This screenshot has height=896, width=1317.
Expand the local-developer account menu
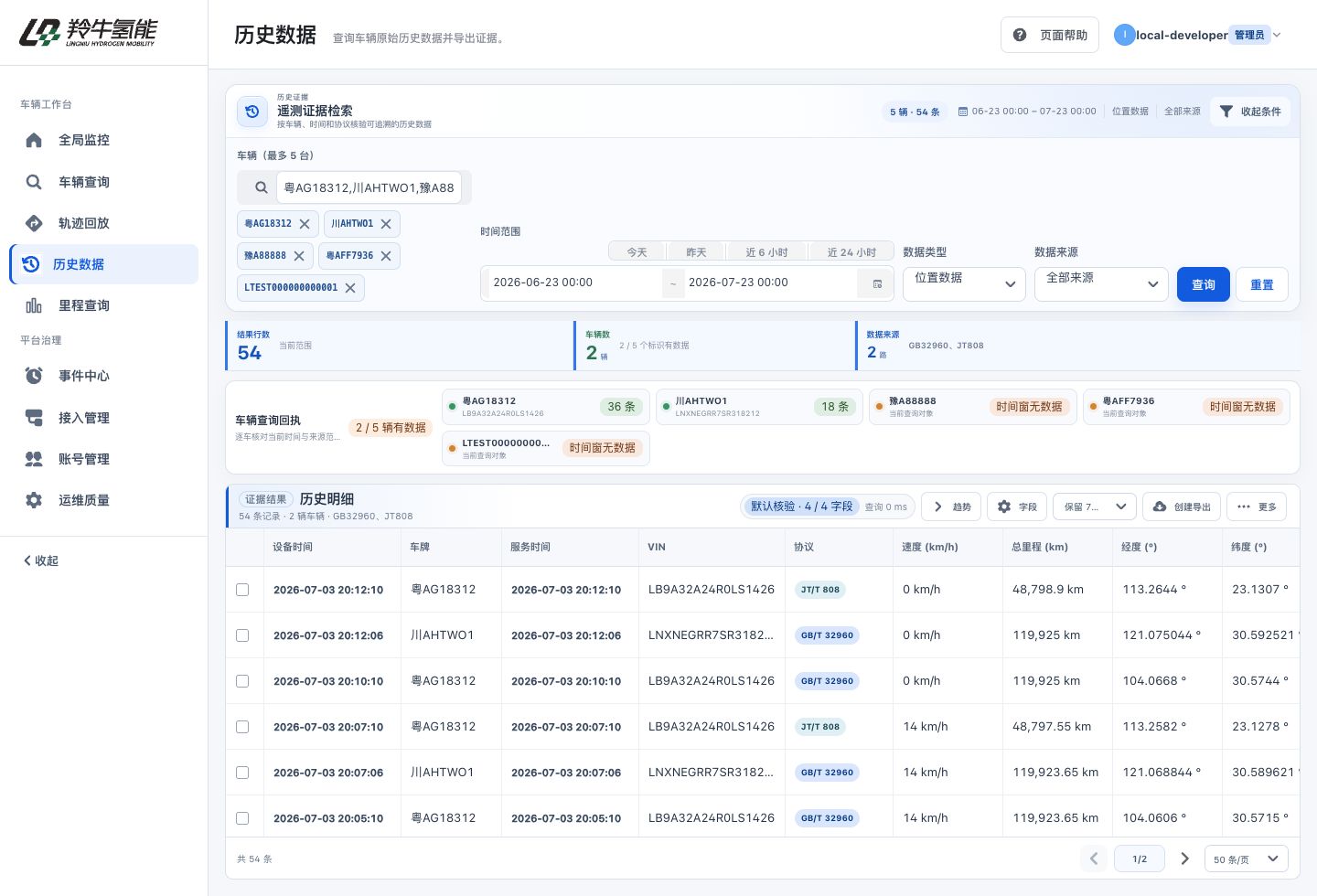tap(1197, 35)
